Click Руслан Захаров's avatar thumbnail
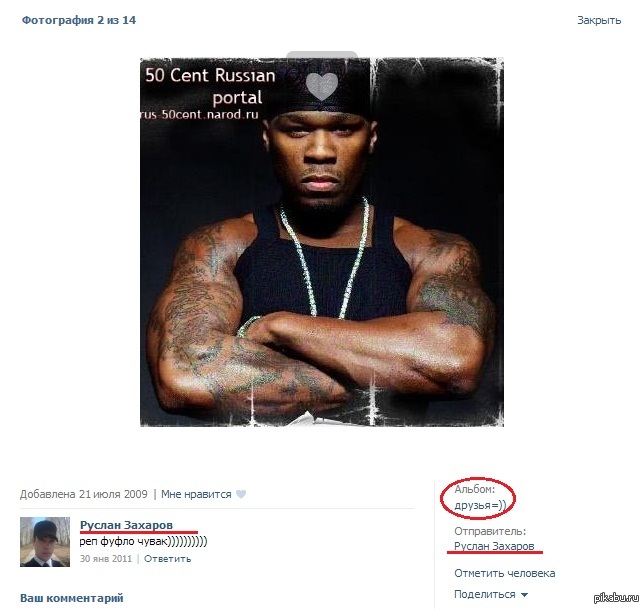This screenshot has width=644, height=609. pos(45,542)
